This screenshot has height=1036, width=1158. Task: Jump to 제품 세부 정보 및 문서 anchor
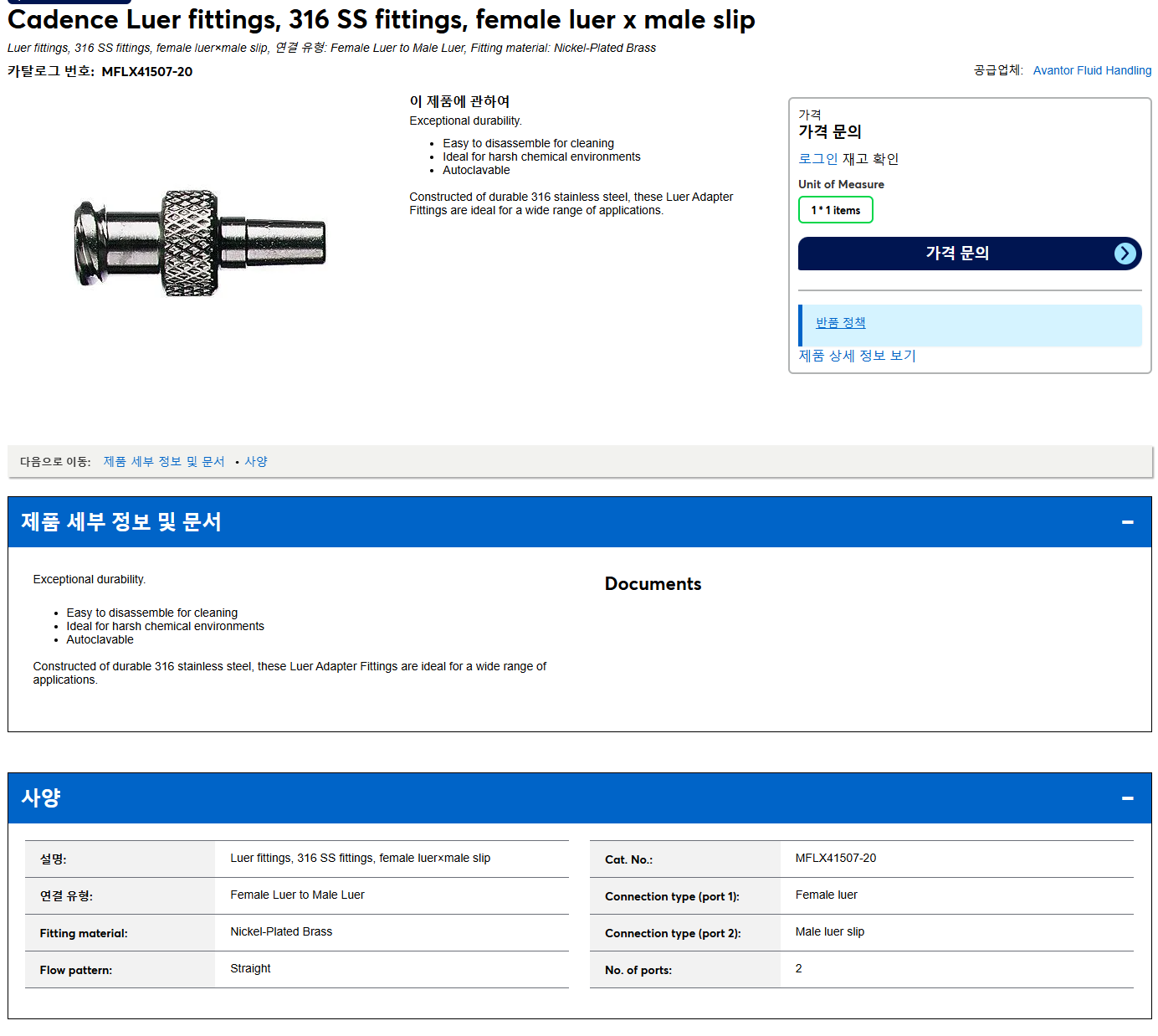tap(164, 461)
